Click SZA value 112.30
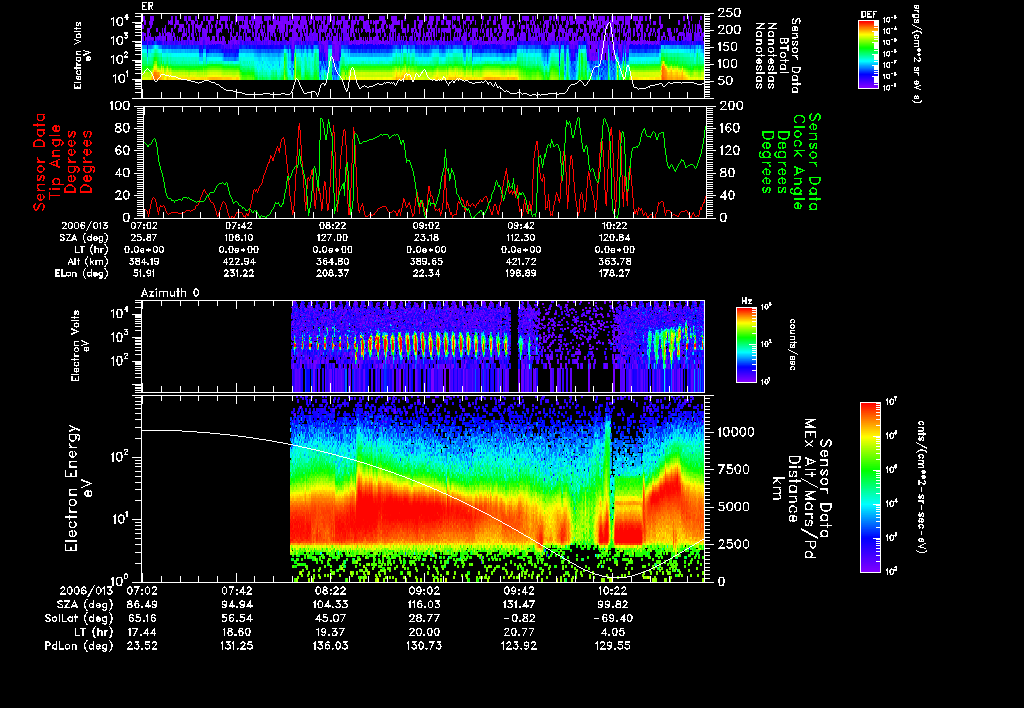 (520, 238)
